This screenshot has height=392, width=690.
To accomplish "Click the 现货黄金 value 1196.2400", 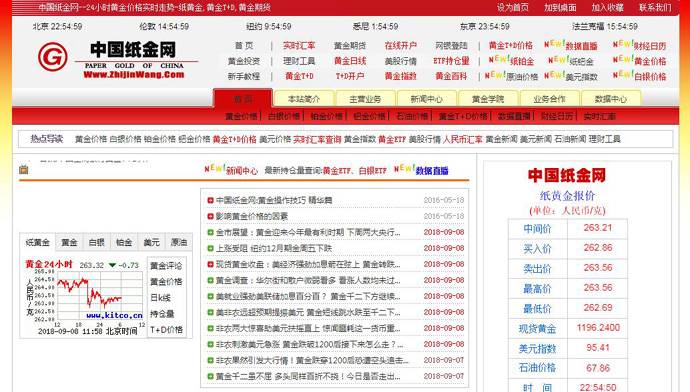I will click(598, 328).
